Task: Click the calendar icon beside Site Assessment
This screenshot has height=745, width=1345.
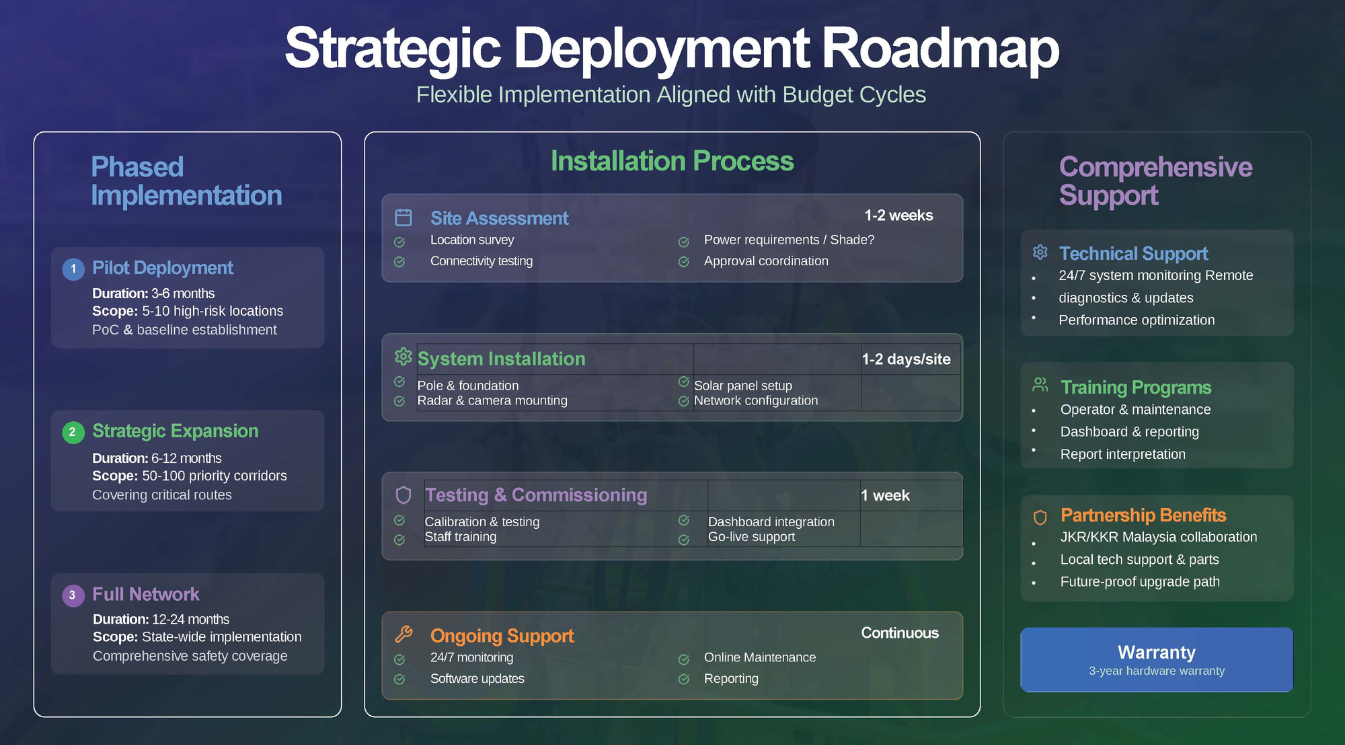Action: 403,218
